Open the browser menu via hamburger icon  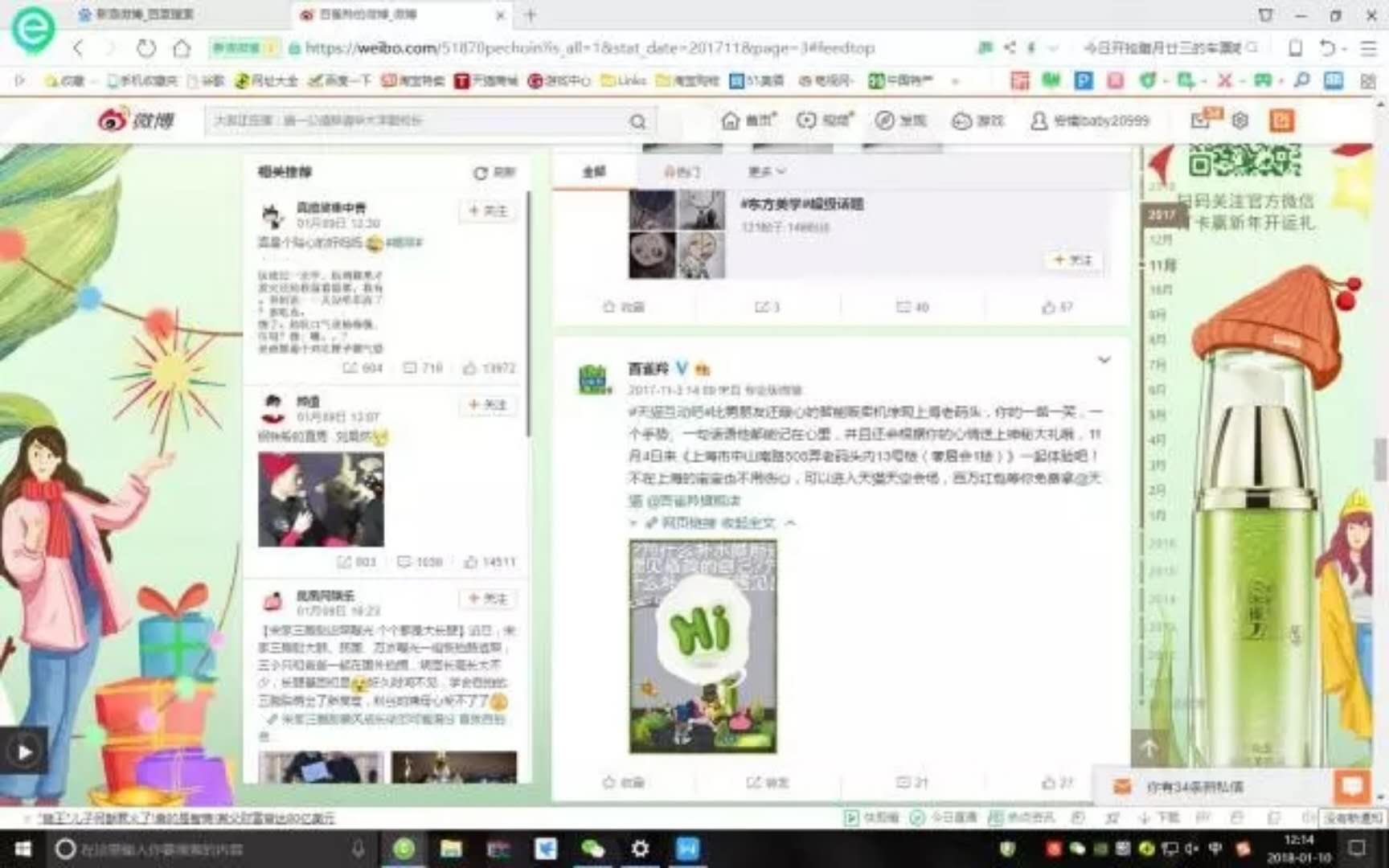[x=1369, y=48]
